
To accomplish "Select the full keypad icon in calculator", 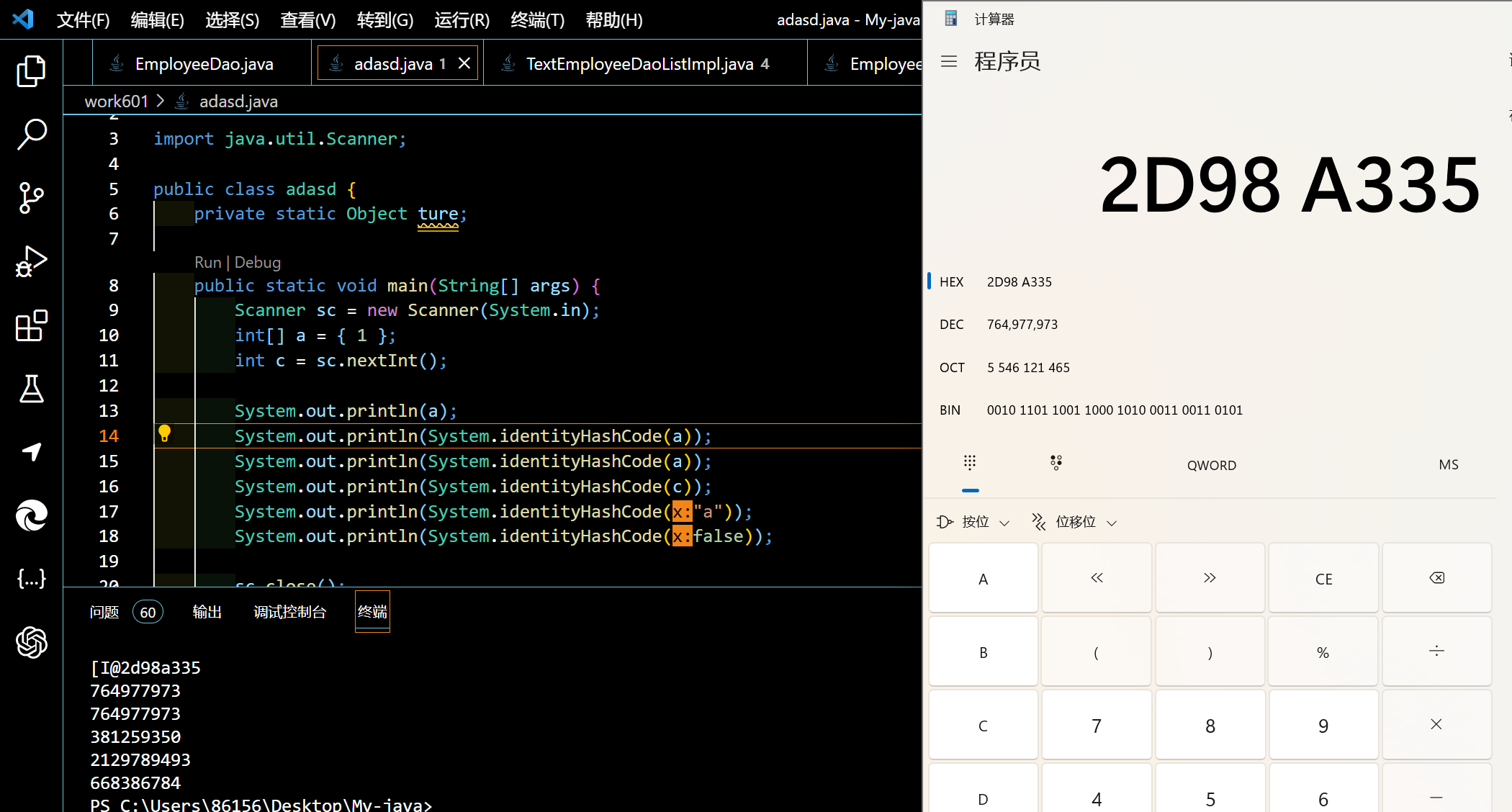I will [970, 463].
